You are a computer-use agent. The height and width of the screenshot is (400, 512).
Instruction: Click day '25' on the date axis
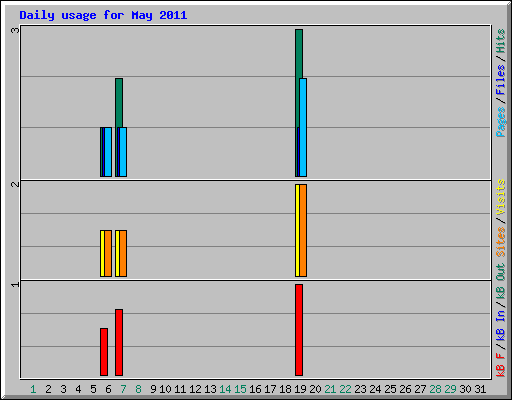[390, 389]
